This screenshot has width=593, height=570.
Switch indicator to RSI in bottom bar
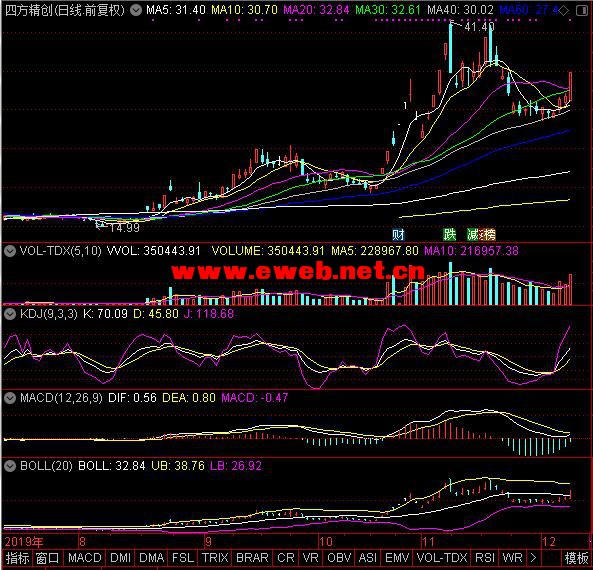point(484,558)
